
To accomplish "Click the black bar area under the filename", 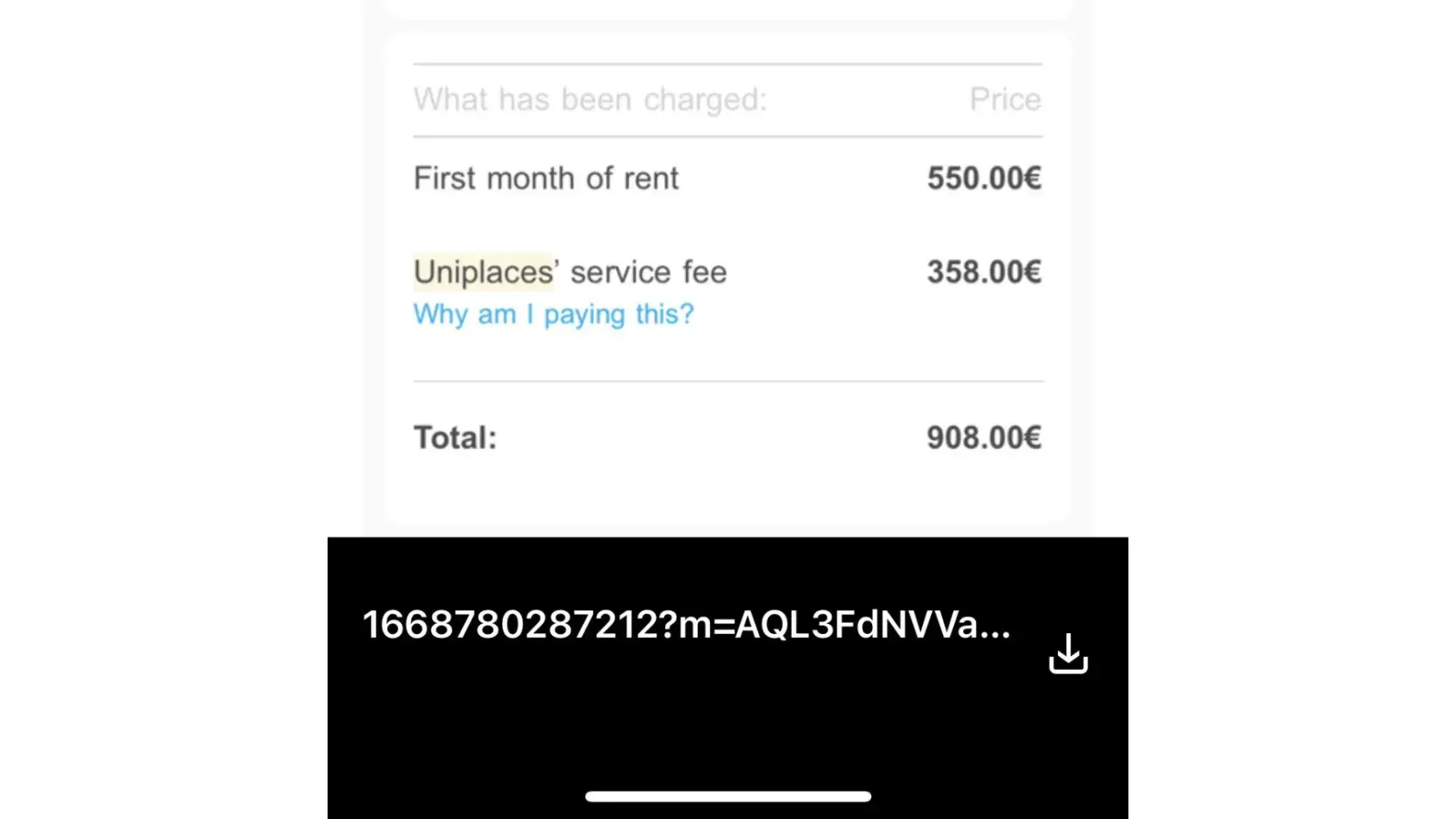I will pos(727,721).
